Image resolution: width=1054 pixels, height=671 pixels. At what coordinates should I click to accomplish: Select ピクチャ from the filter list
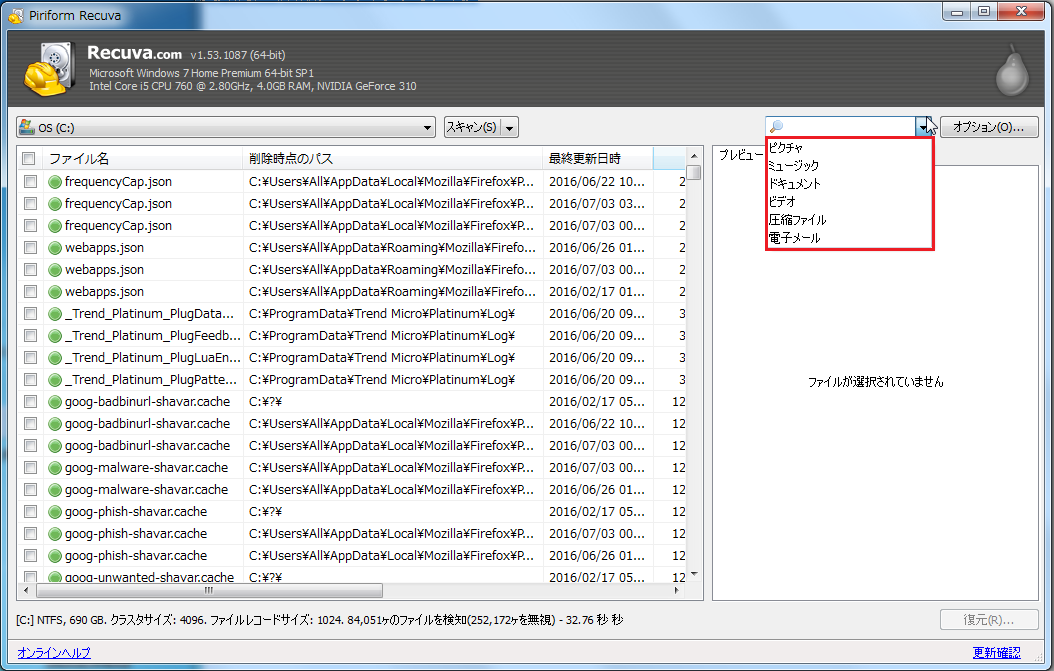point(850,147)
